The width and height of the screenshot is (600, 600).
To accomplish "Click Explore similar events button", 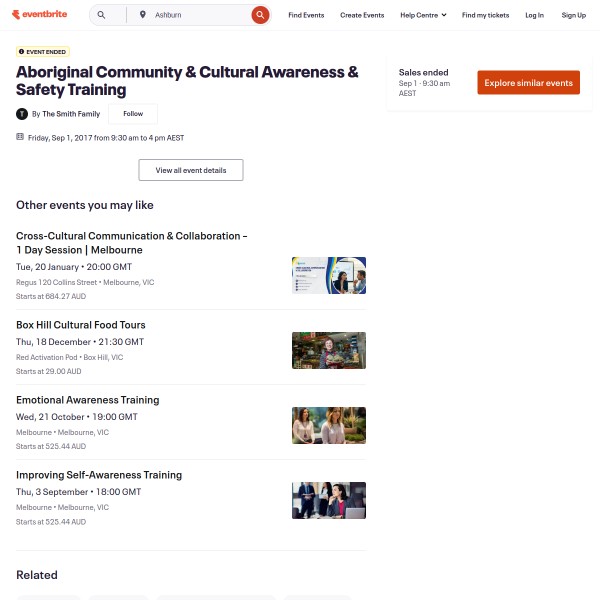I will [x=528, y=83].
